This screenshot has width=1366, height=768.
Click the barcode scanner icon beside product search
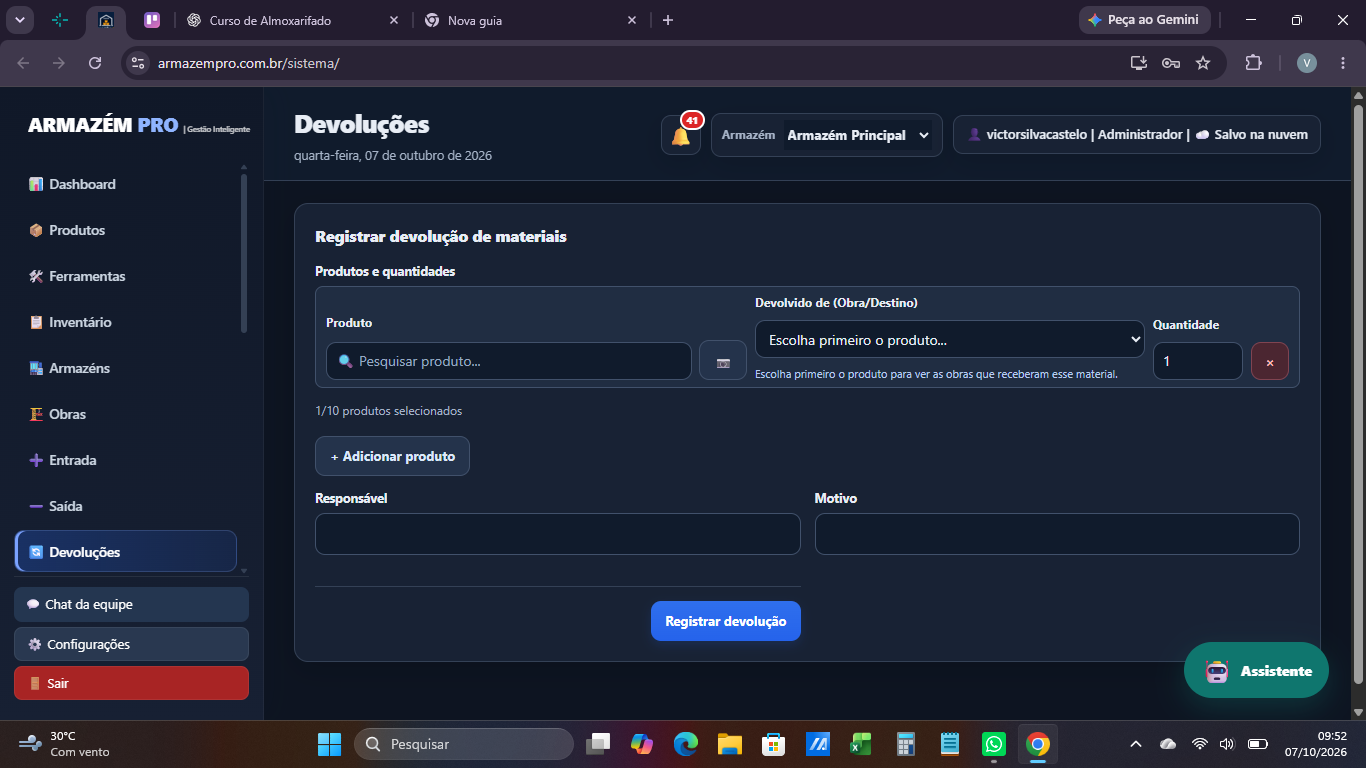tap(723, 361)
